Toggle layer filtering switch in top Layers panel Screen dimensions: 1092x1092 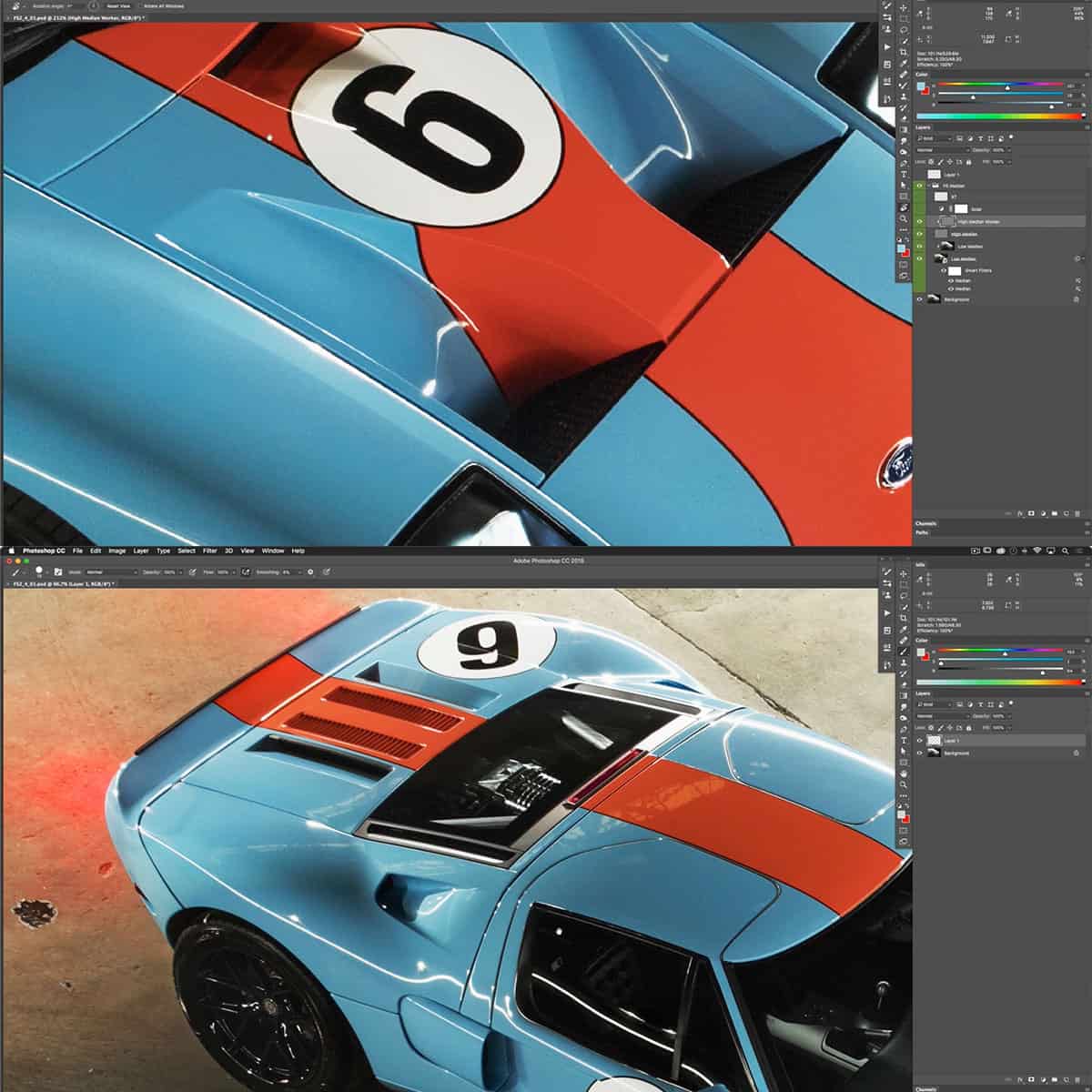1011,136
